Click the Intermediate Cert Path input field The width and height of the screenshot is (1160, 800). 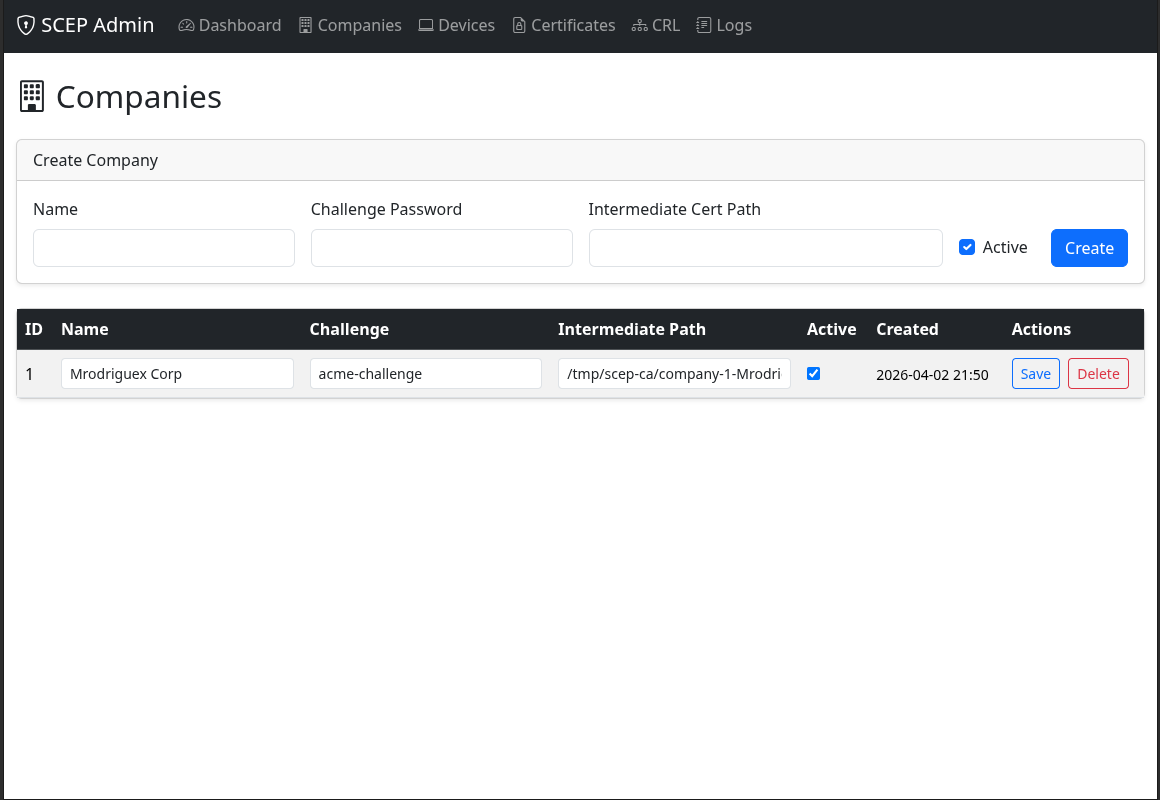pos(765,248)
